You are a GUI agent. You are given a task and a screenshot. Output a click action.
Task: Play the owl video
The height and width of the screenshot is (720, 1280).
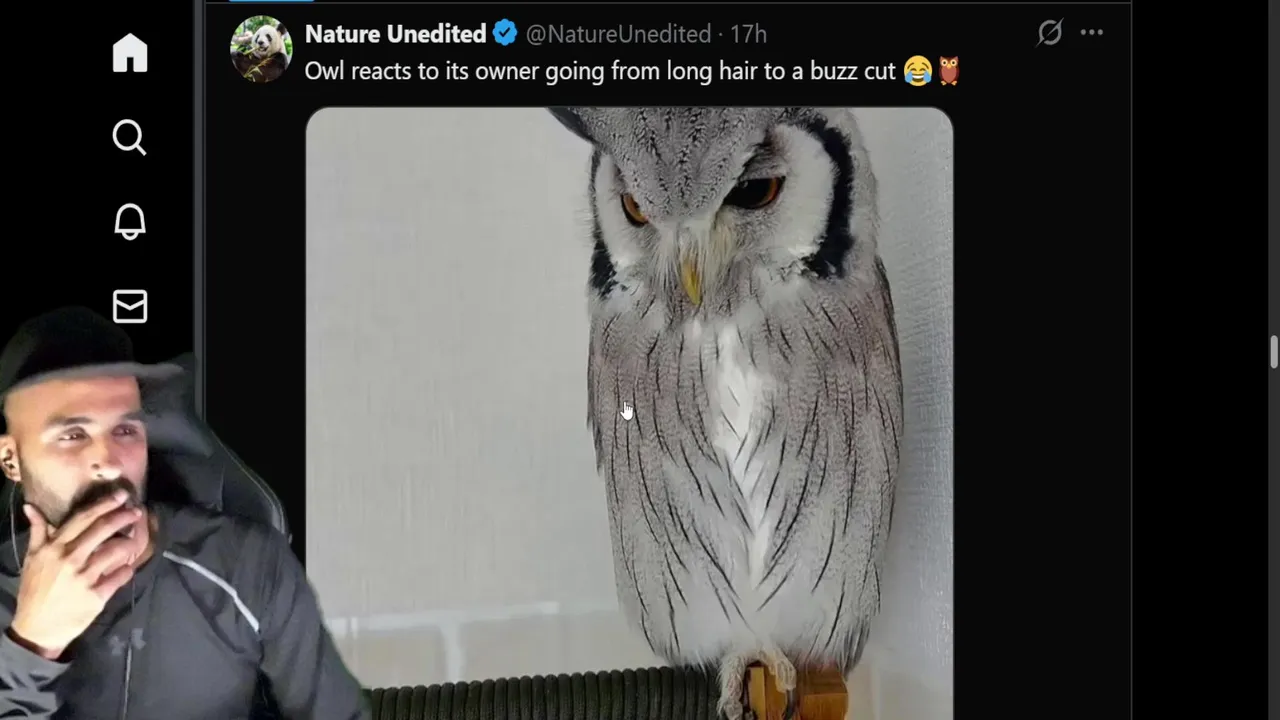pos(629,413)
